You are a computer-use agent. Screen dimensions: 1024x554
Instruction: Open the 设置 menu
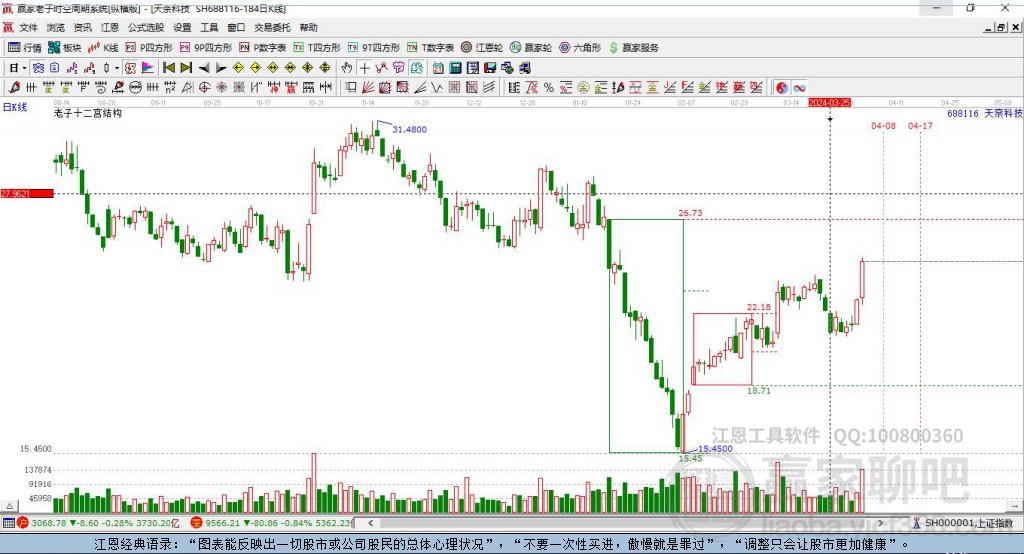[x=182, y=27]
